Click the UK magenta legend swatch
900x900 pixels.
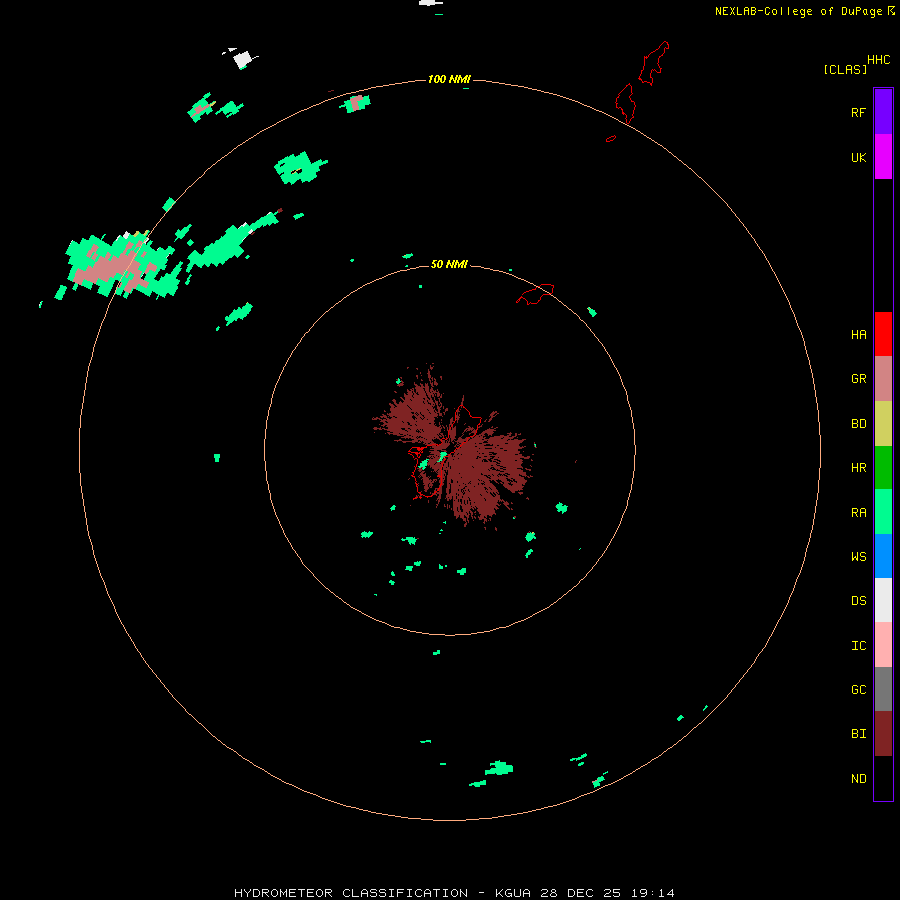[883, 157]
